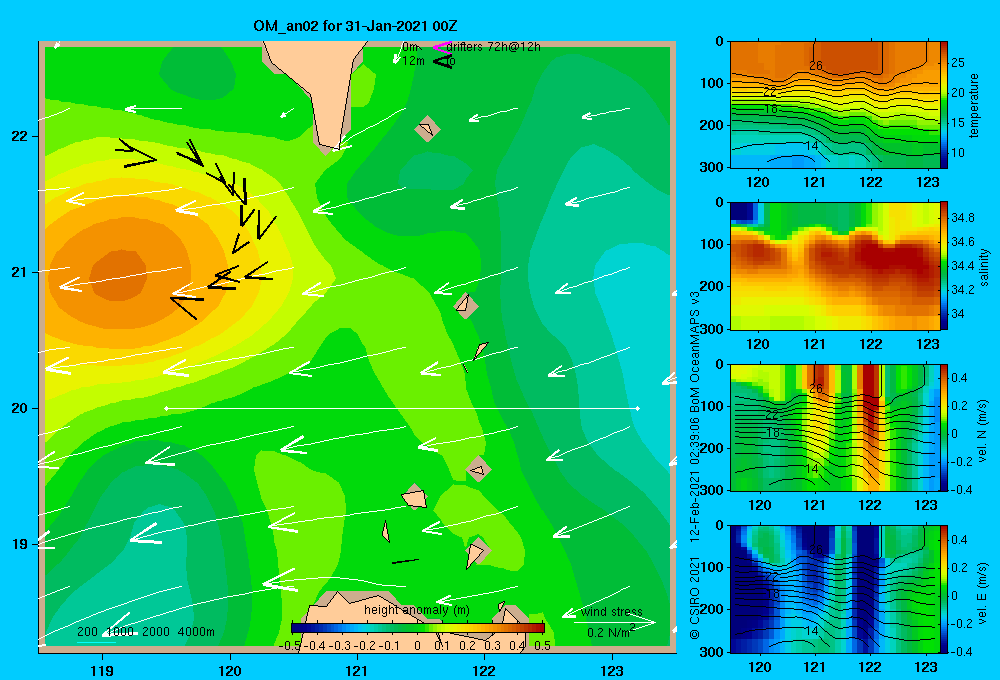This screenshot has height=680, width=1000.
Task: Click the '0.2 N/m2' wind stress value
Action: [610, 632]
